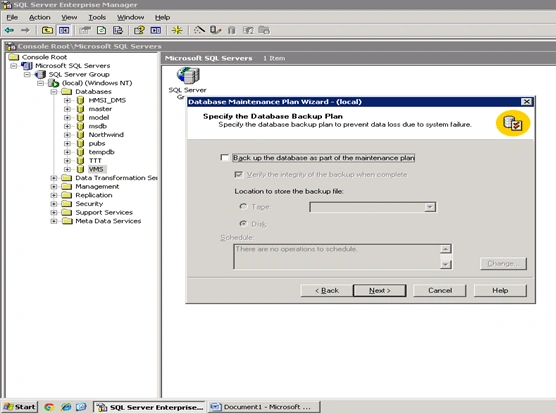Select the Tape radio button
The height and width of the screenshot is (414, 556).
pos(243,206)
